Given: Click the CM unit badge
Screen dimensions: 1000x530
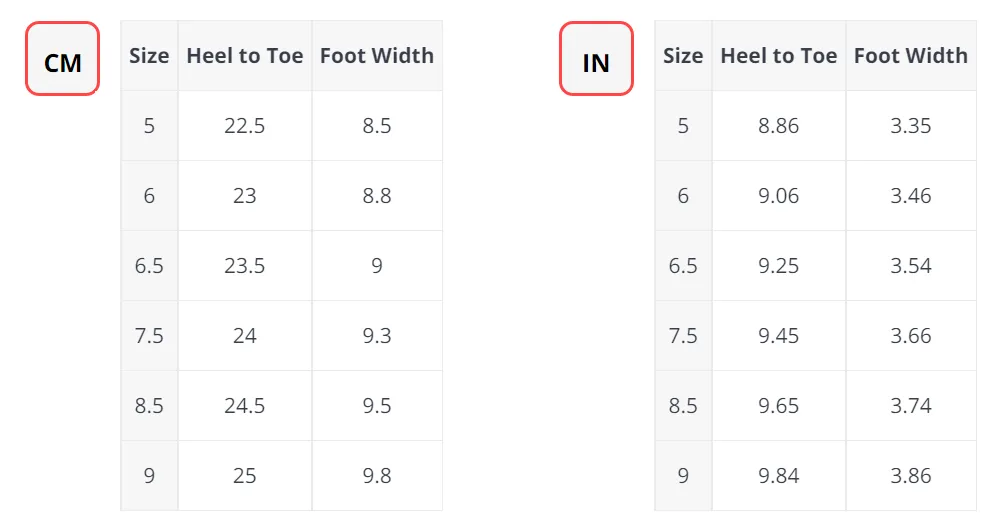Looking at the screenshot, I should tap(62, 59).
